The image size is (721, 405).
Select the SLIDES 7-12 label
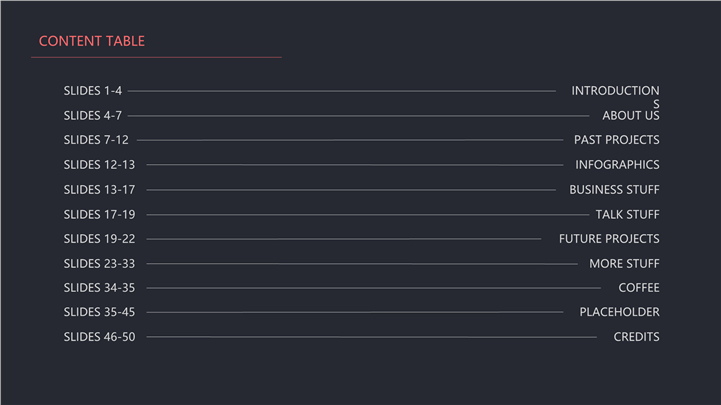click(x=96, y=140)
